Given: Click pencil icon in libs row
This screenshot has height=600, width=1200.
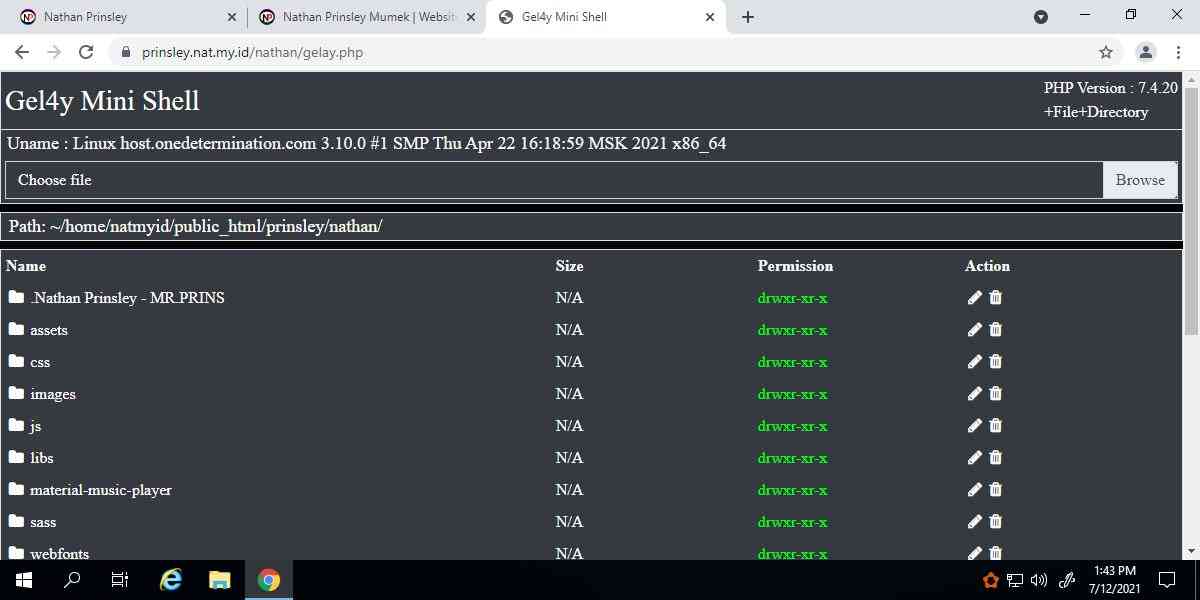Looking at the screenshot, I should pos(974,457).
